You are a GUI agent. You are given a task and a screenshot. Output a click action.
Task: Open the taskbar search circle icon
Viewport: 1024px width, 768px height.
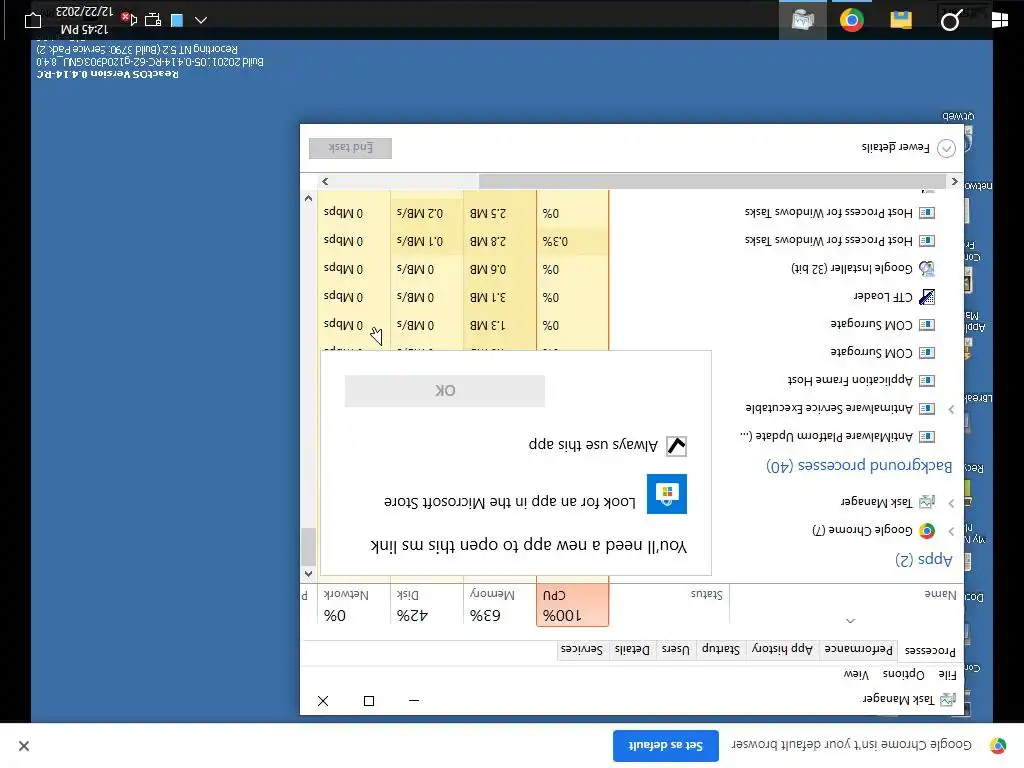tap(950, 21)
